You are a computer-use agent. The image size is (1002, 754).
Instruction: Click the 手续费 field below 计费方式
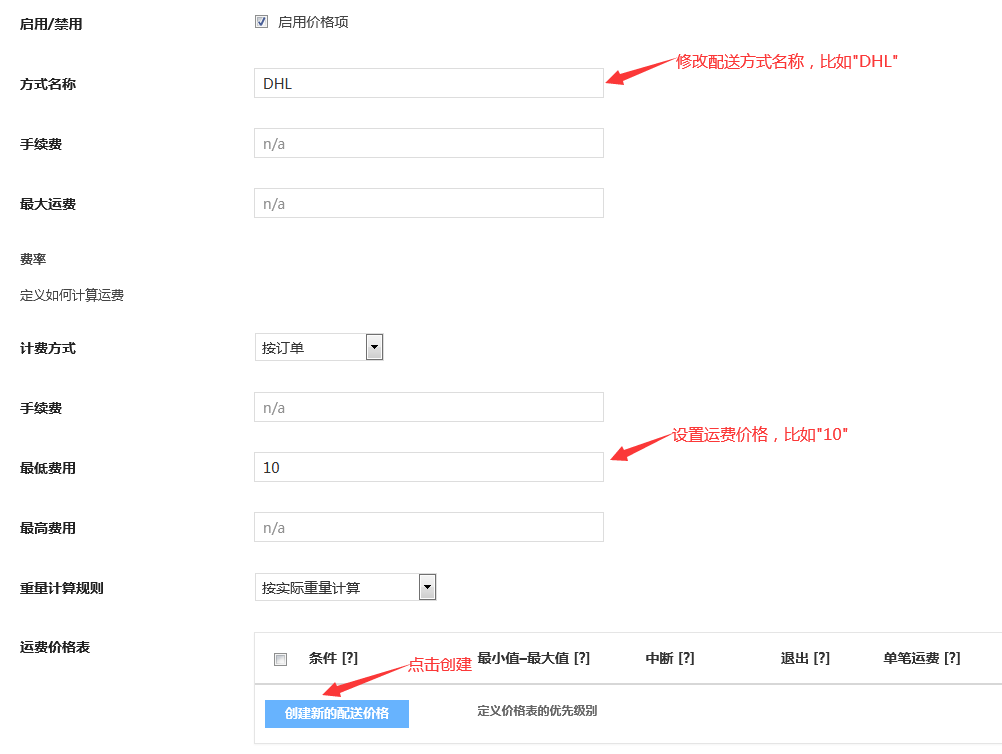[428, 407]
